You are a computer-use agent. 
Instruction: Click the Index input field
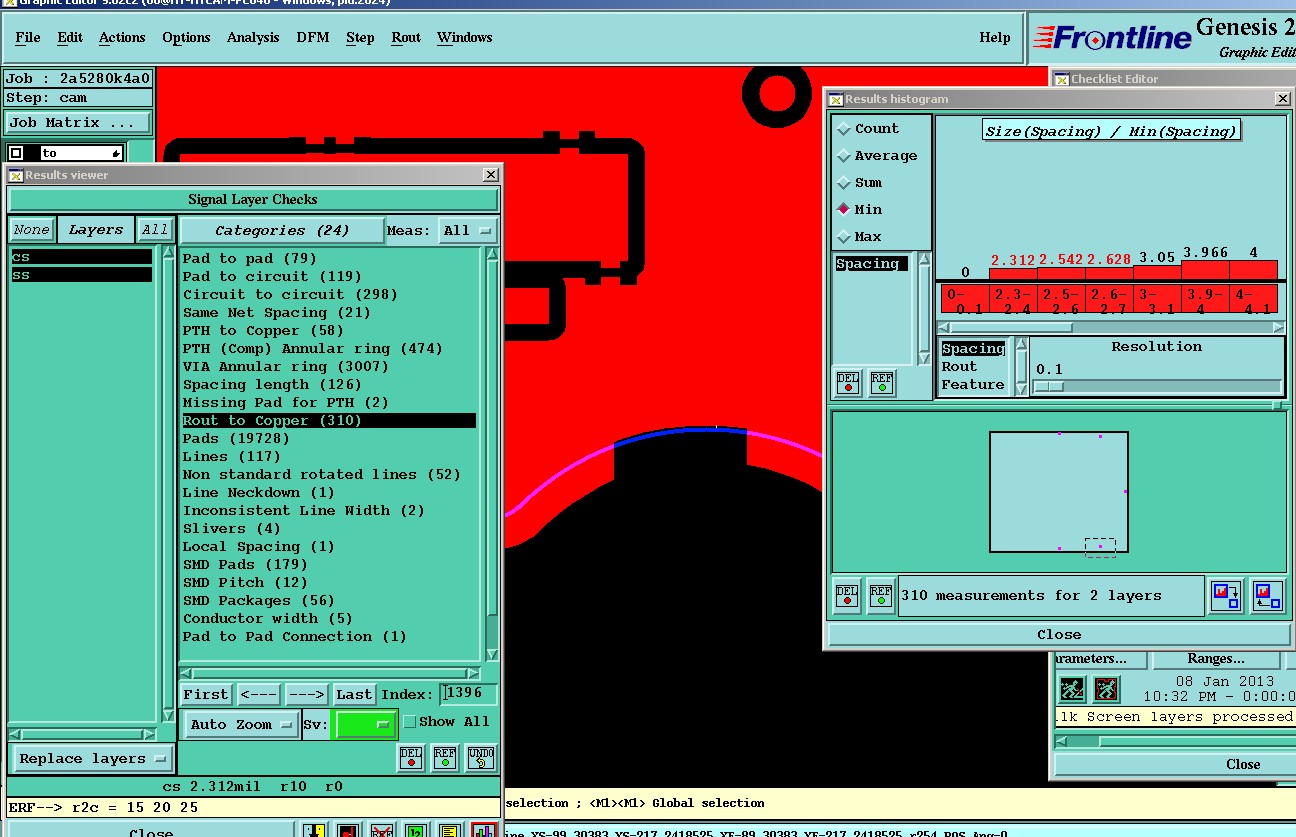[x=468, y=694]
